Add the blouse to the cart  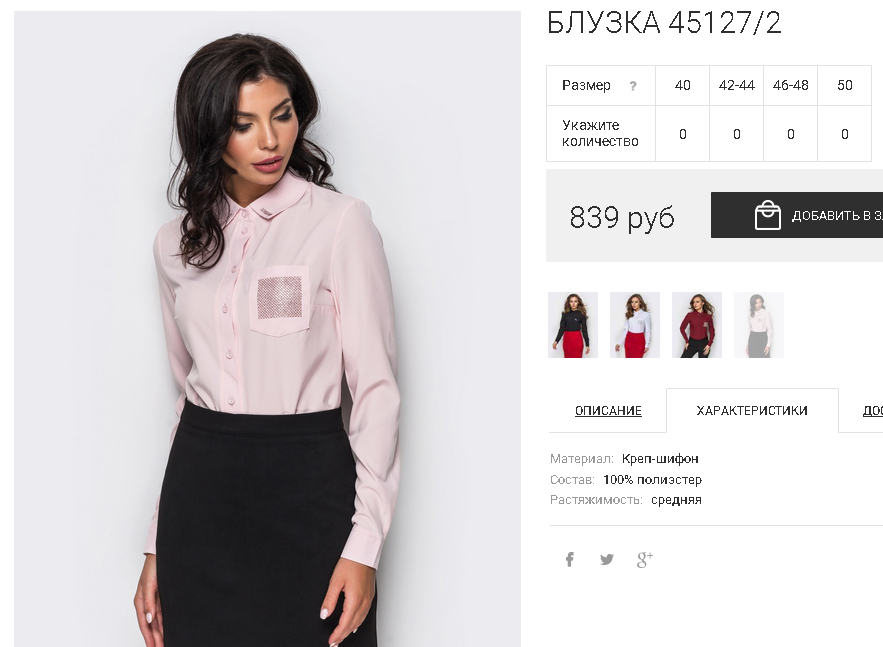pyautogui.click(x=797, y=215)
